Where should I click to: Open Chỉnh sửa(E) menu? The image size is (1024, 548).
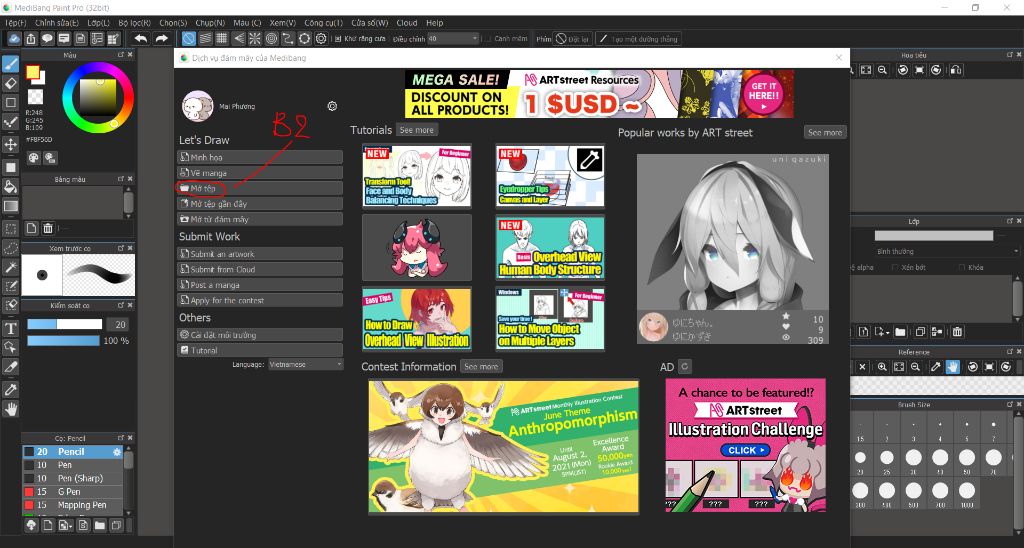(57, 23)
